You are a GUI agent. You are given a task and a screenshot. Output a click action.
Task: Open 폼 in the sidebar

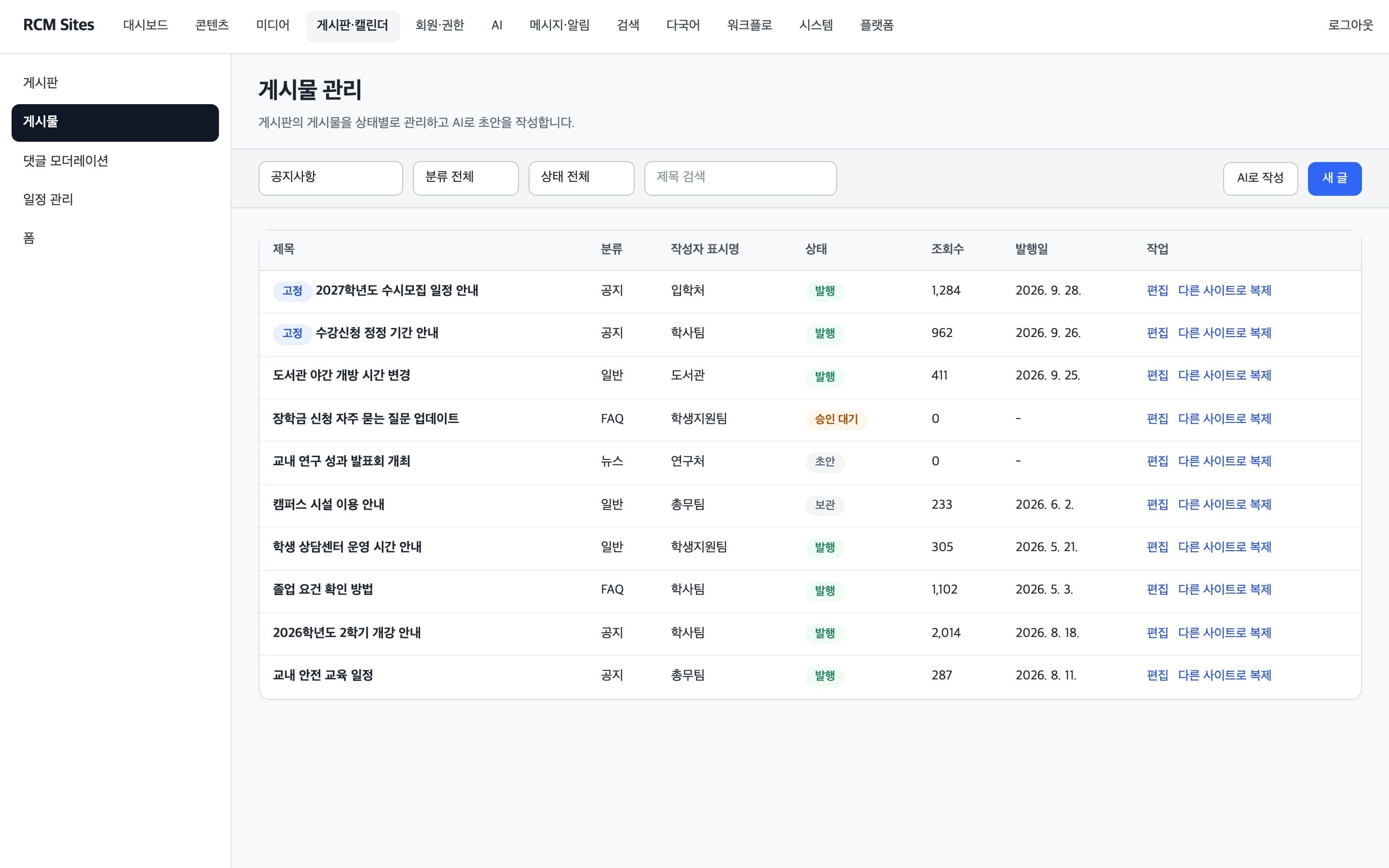pos(115,238)
